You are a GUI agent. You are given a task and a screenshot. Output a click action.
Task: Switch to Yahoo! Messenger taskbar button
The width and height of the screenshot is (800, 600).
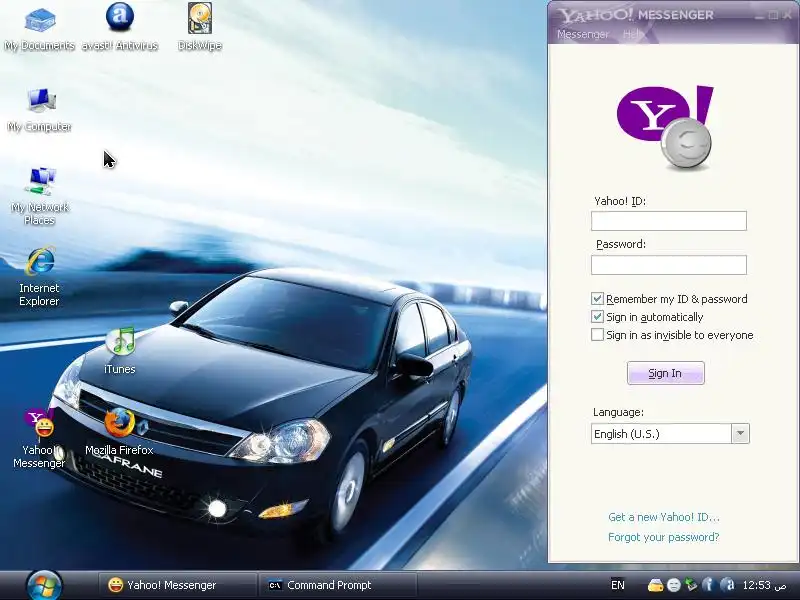click(x=176, y=585)
